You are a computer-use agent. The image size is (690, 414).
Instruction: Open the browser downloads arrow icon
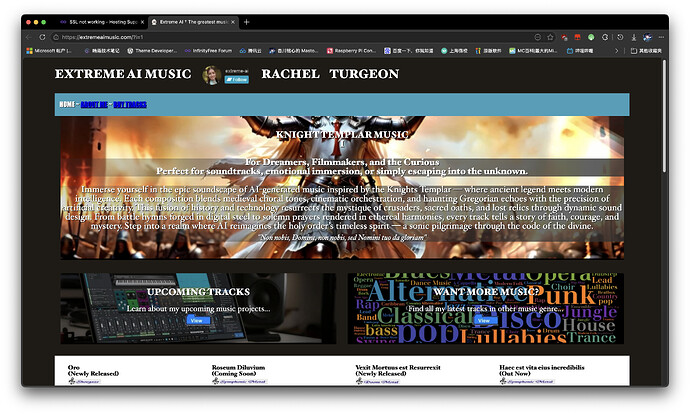(x=634, y=37)
